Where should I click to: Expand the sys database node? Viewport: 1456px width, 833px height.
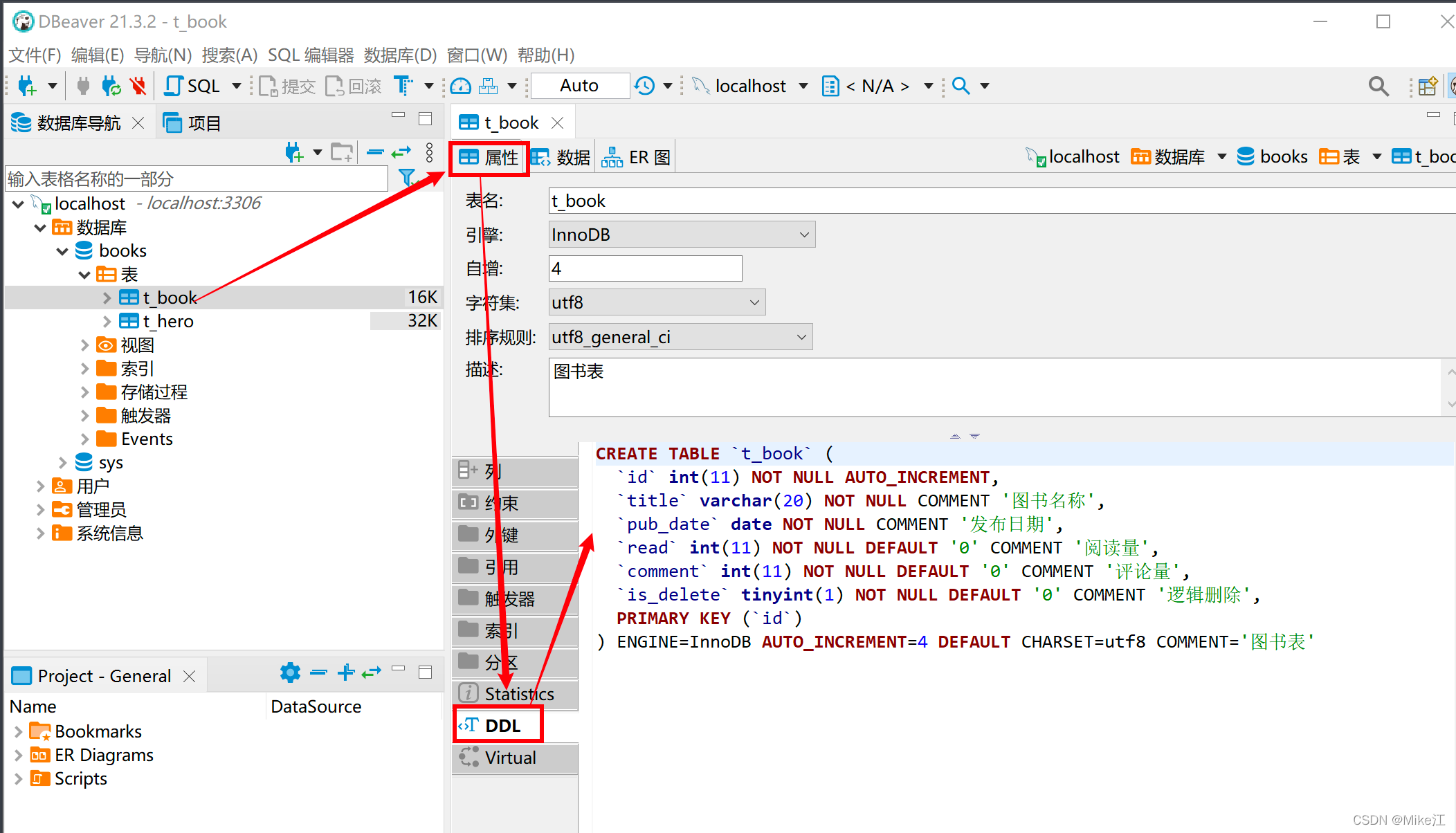tap(62, 463)
